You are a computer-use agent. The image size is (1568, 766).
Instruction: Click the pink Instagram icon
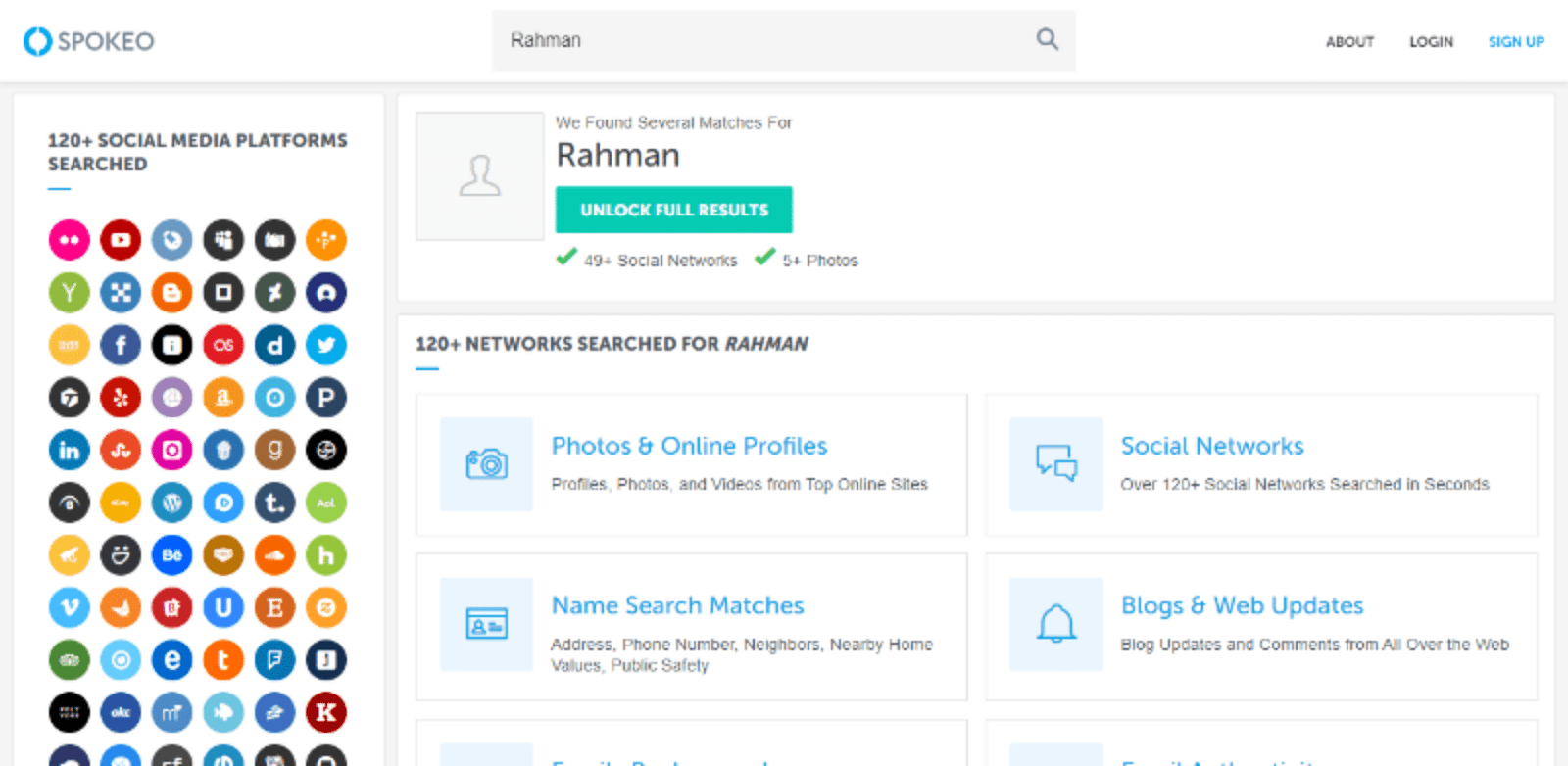coord(172,451)
